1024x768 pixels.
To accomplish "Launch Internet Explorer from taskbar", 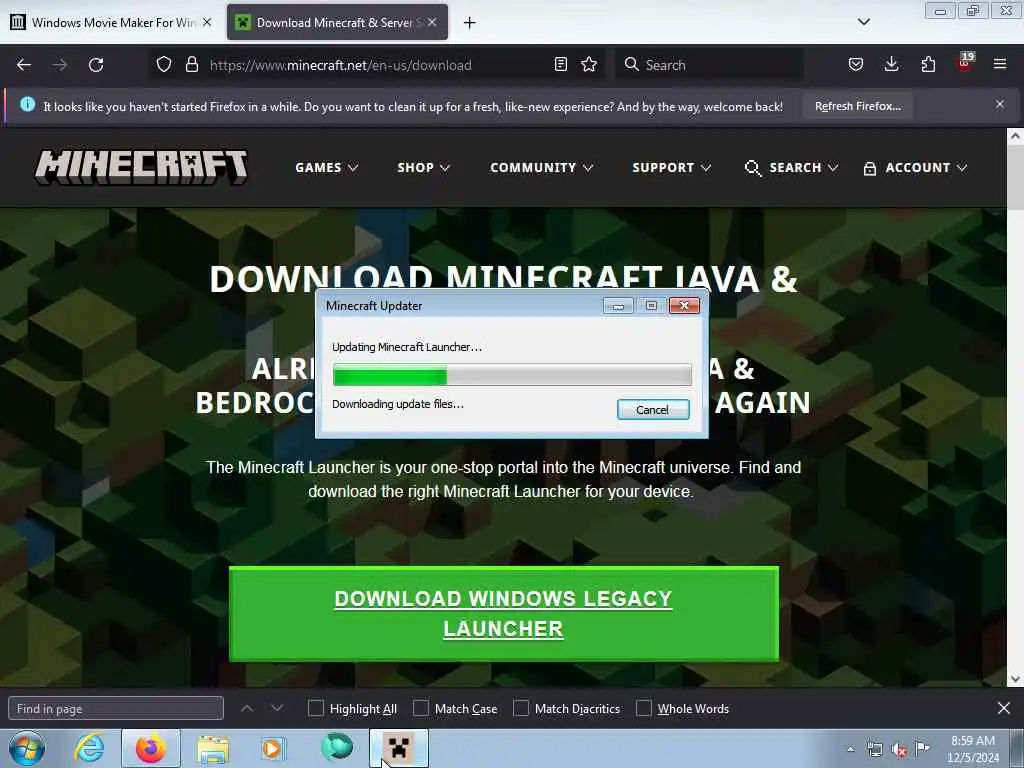I will (x=89, y=748).
